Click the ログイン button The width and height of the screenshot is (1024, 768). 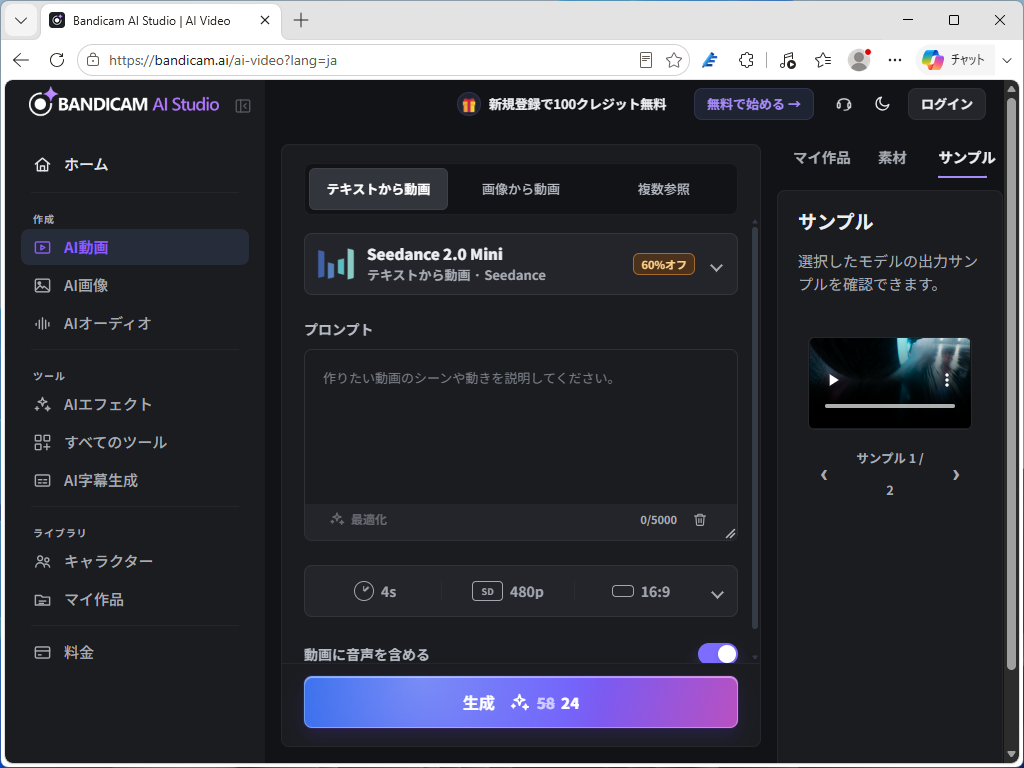(947, 104)
